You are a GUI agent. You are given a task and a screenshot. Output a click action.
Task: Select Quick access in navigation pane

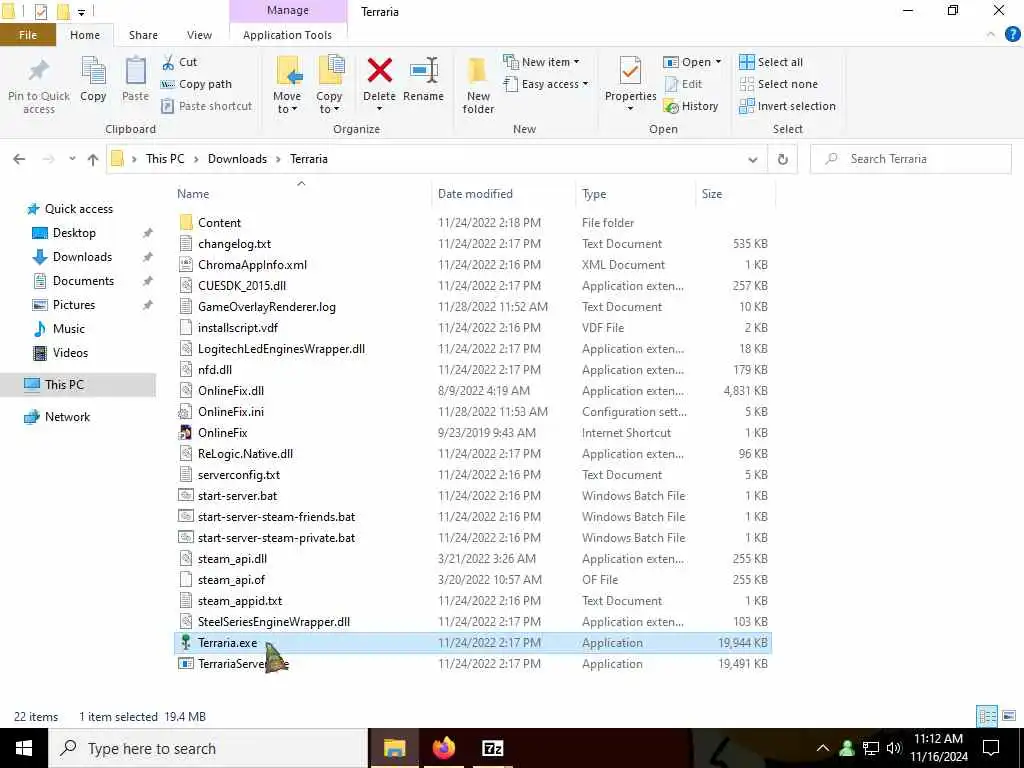click(78, 209)
